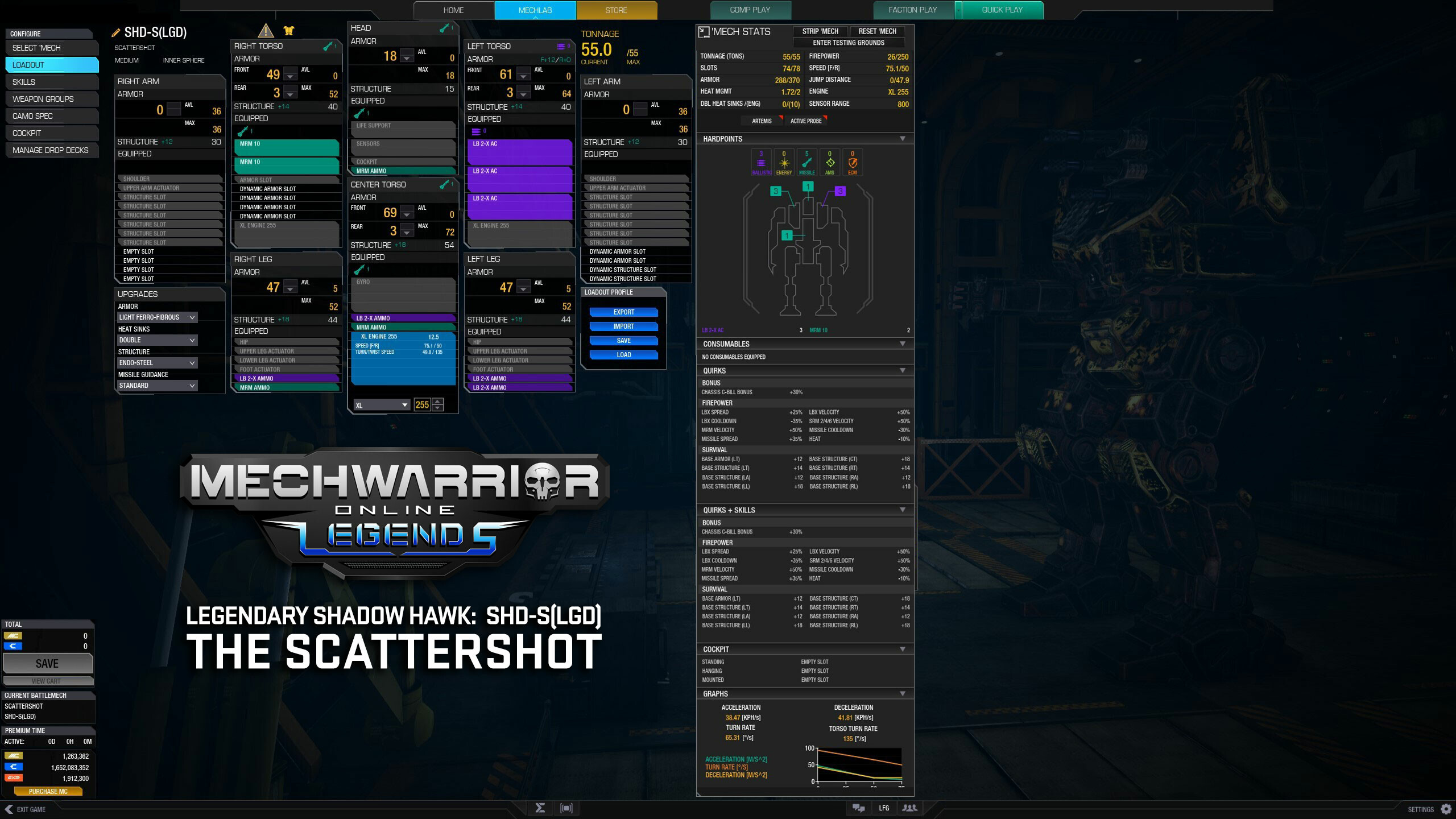
Task: Click the warning icon above Right Torso
Action: (265, 31)
